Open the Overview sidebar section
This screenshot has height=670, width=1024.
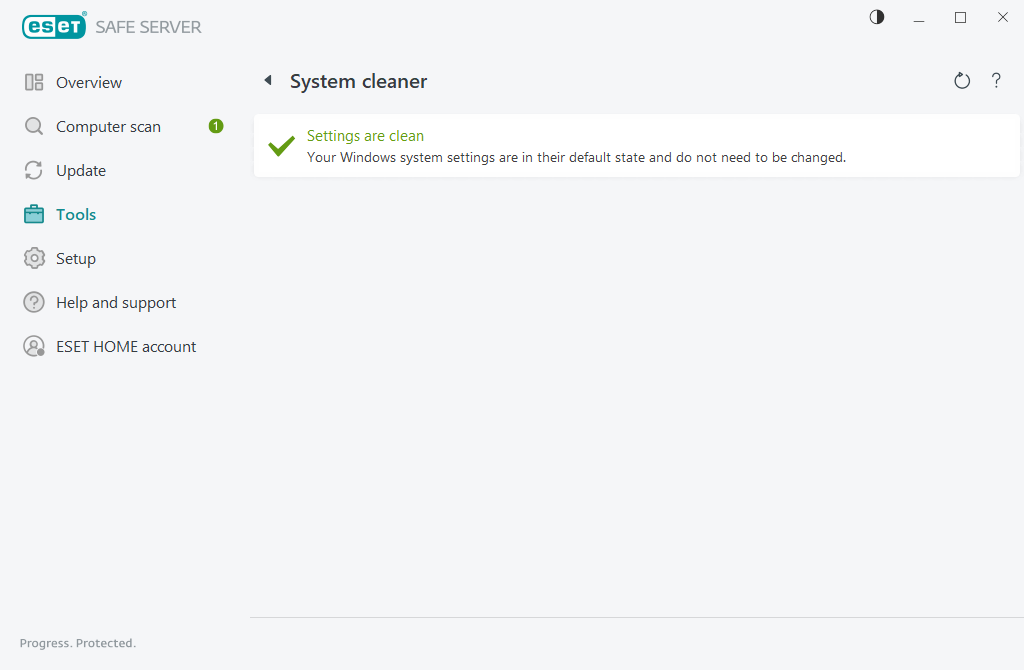point(89,82)
